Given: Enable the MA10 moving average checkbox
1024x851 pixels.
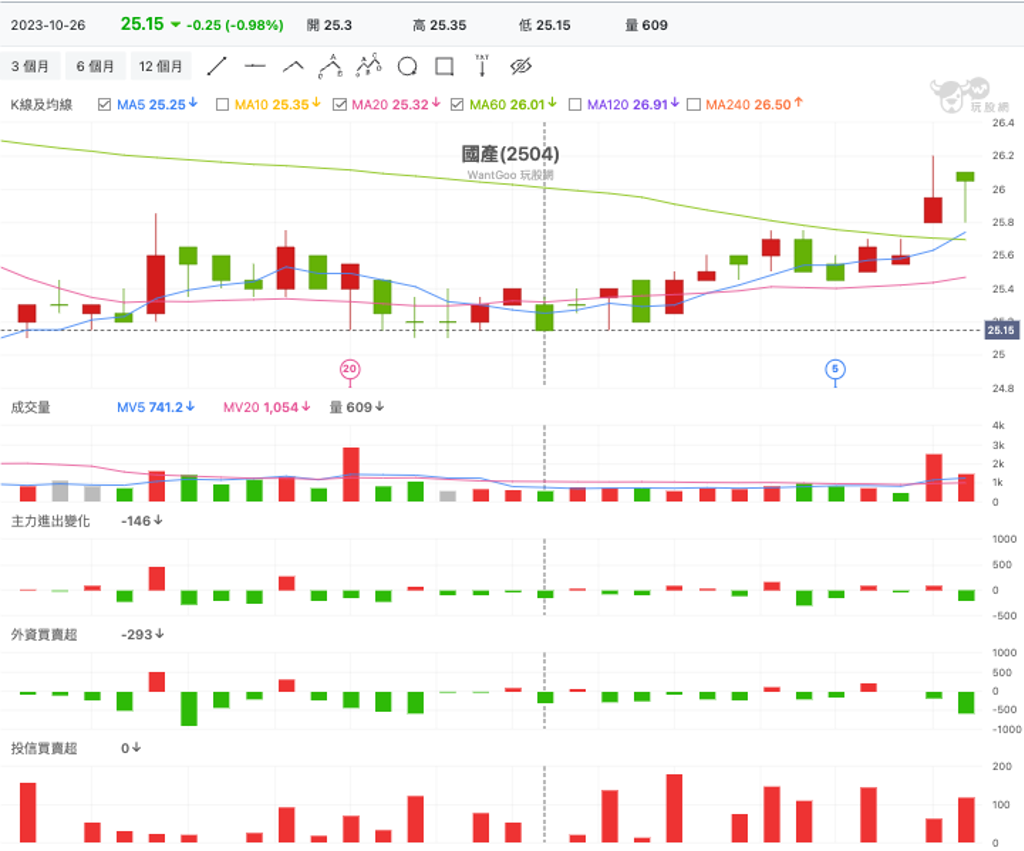Looking at the screenshot, I should 222,104.
